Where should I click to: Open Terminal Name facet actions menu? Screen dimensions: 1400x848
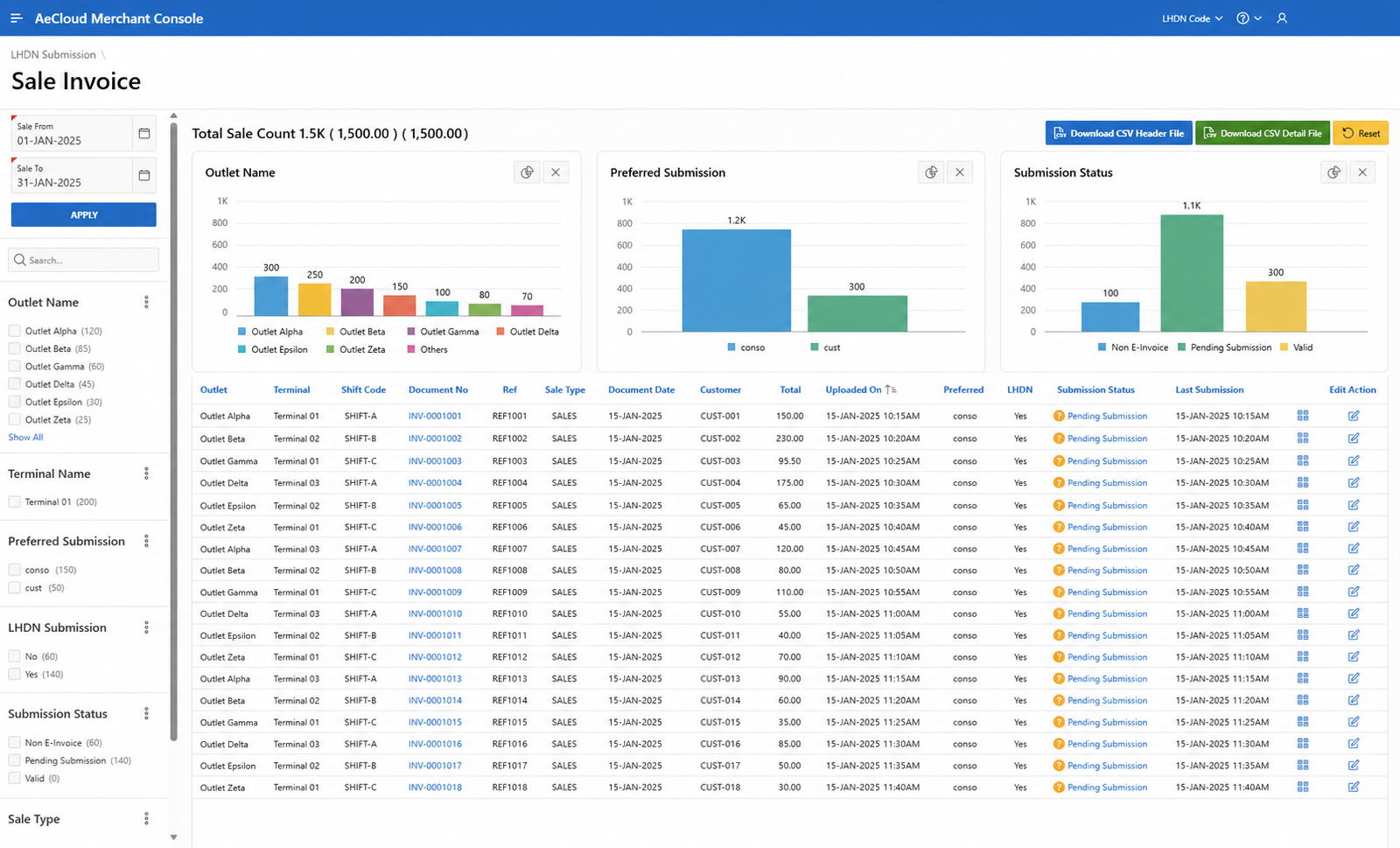point(146,473)
